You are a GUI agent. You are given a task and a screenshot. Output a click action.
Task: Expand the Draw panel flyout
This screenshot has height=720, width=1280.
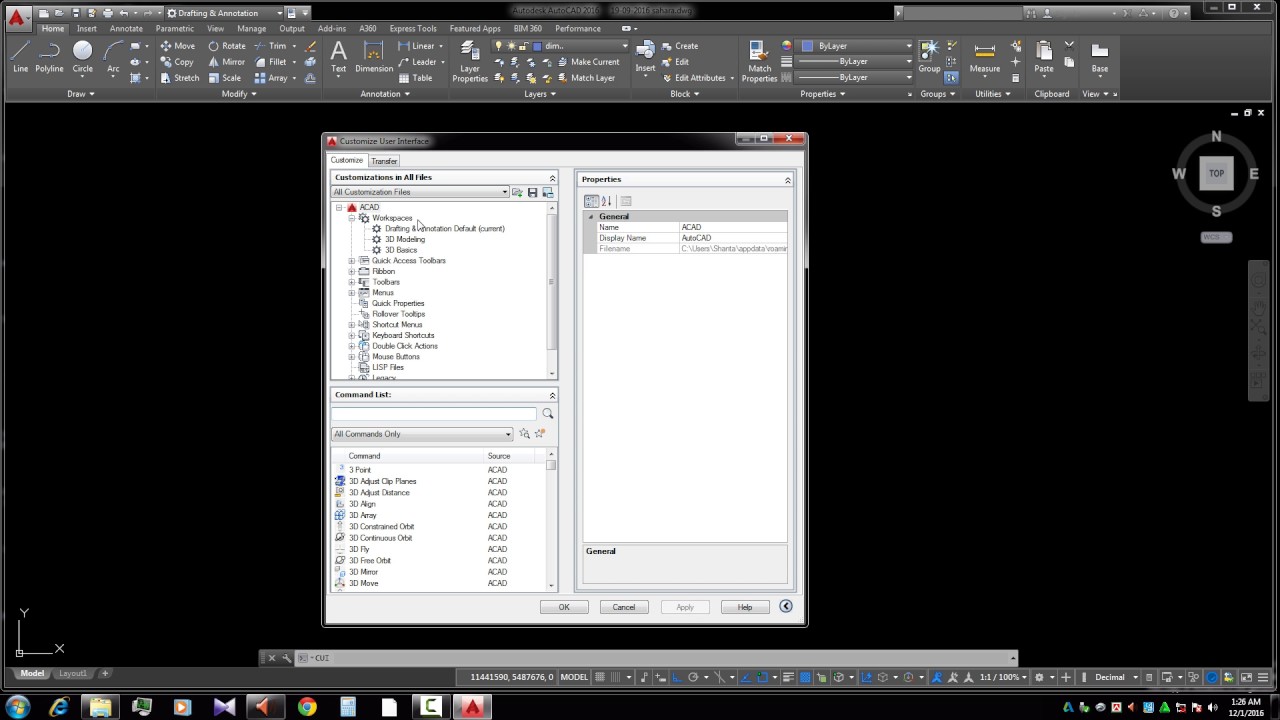click(x=81, y=94)
